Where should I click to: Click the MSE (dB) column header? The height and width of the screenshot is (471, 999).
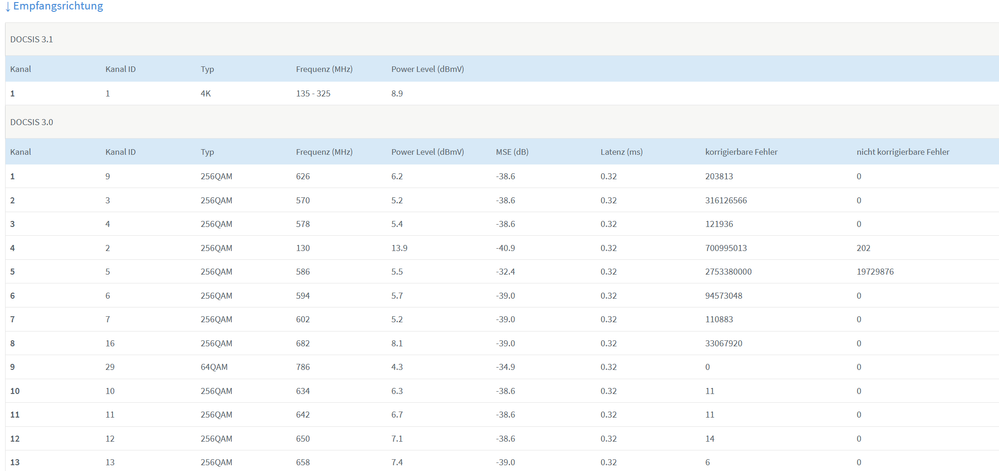(x=512, y=152)
